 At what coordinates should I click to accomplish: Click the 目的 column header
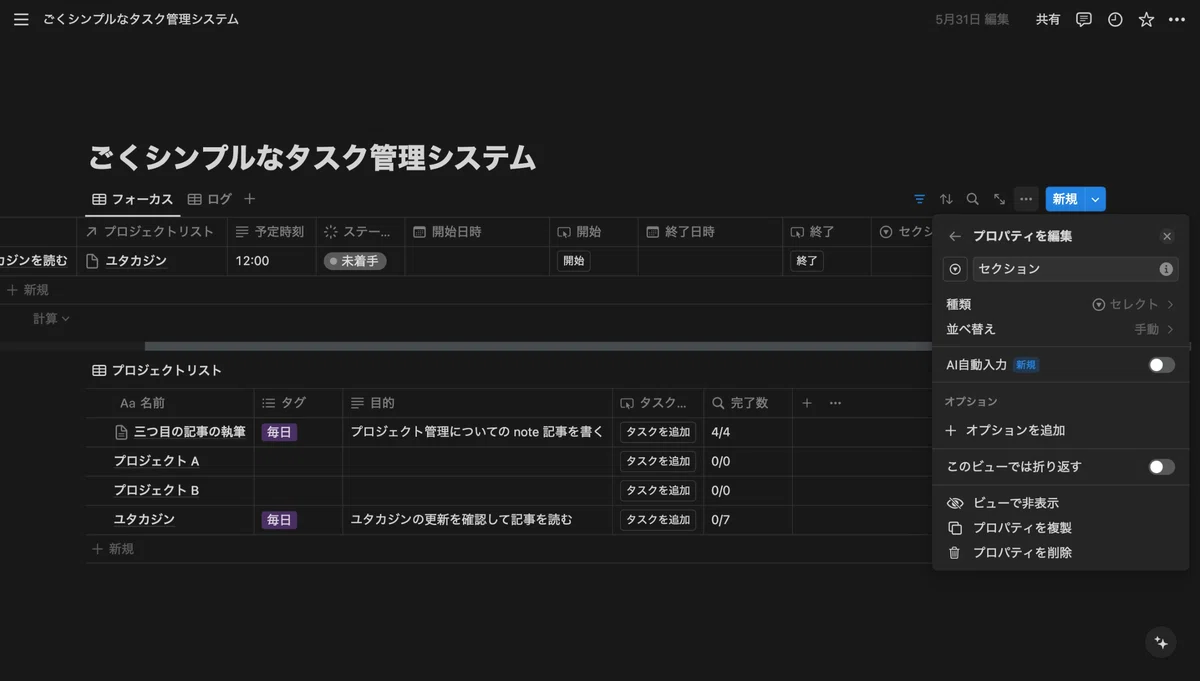point(478,403)
